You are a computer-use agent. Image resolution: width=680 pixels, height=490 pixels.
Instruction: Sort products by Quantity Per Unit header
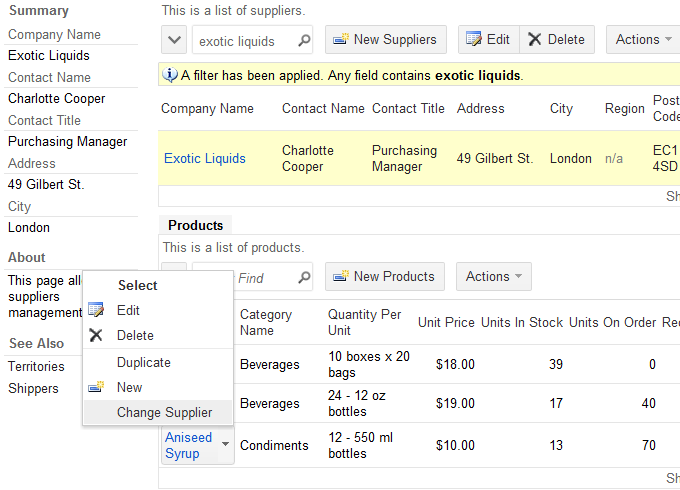[x=364, y=322]
